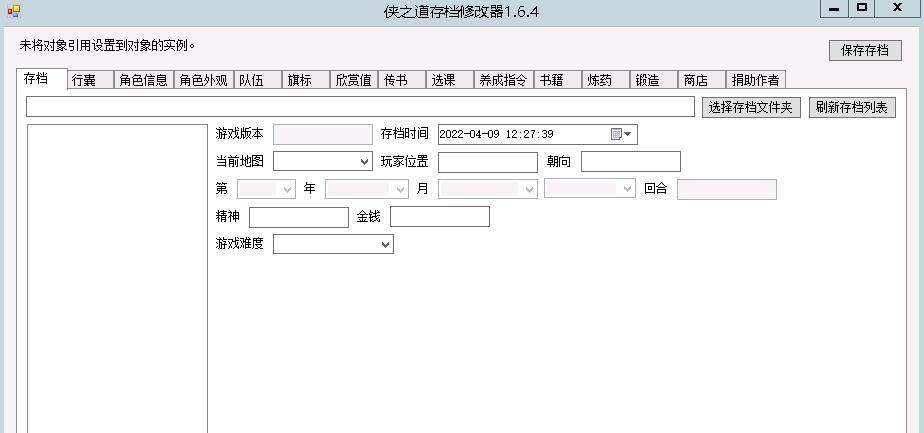Switch to the 传书 tab

click(401, 81)
